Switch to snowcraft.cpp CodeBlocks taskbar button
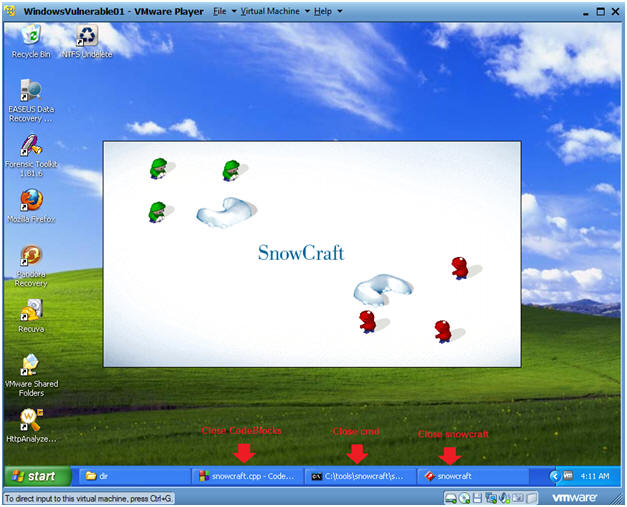The image size is (627, 507). pyautogui.click(x=248, y=476)
